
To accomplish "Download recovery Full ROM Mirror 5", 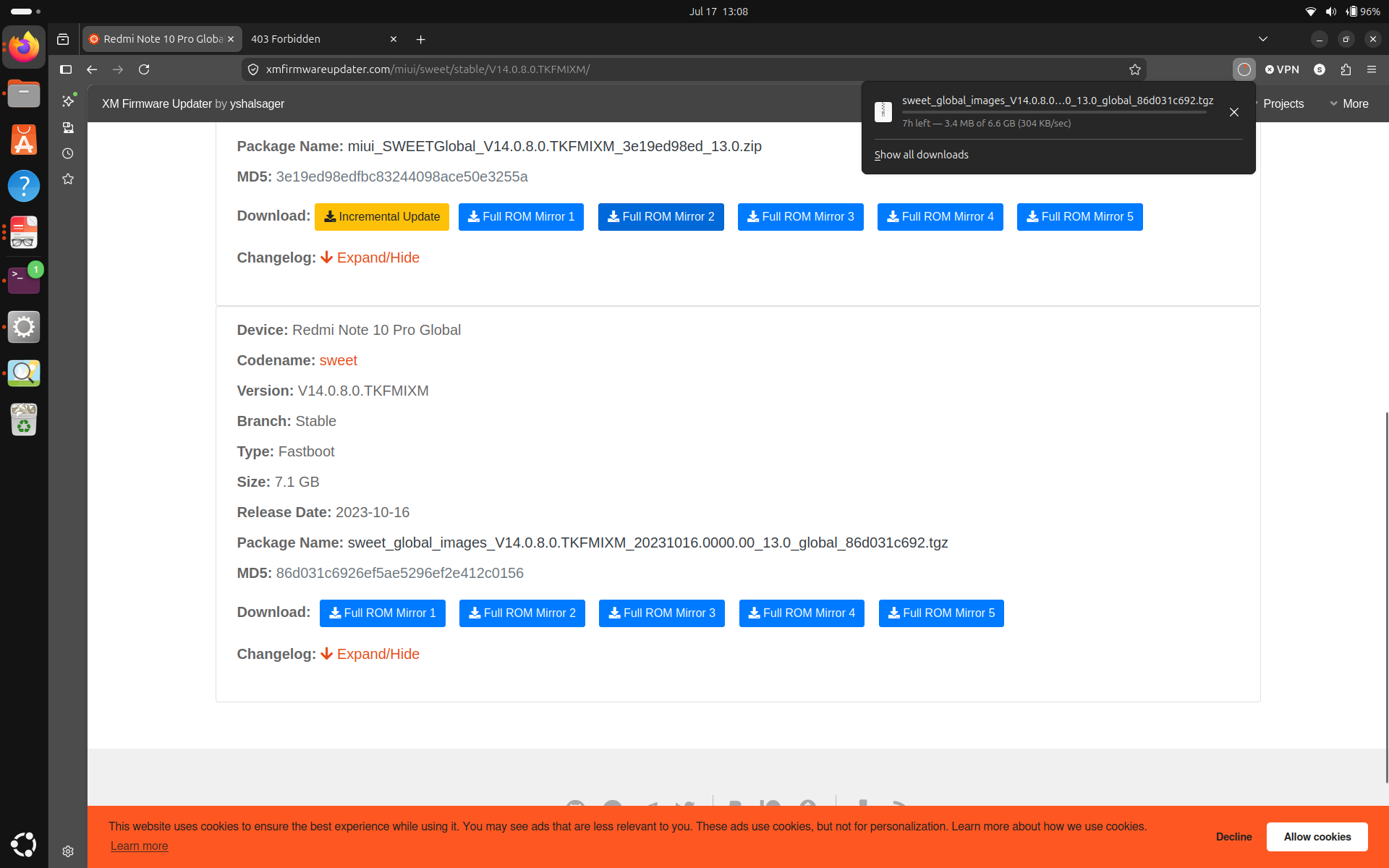I will click(x=1079, y=217).
